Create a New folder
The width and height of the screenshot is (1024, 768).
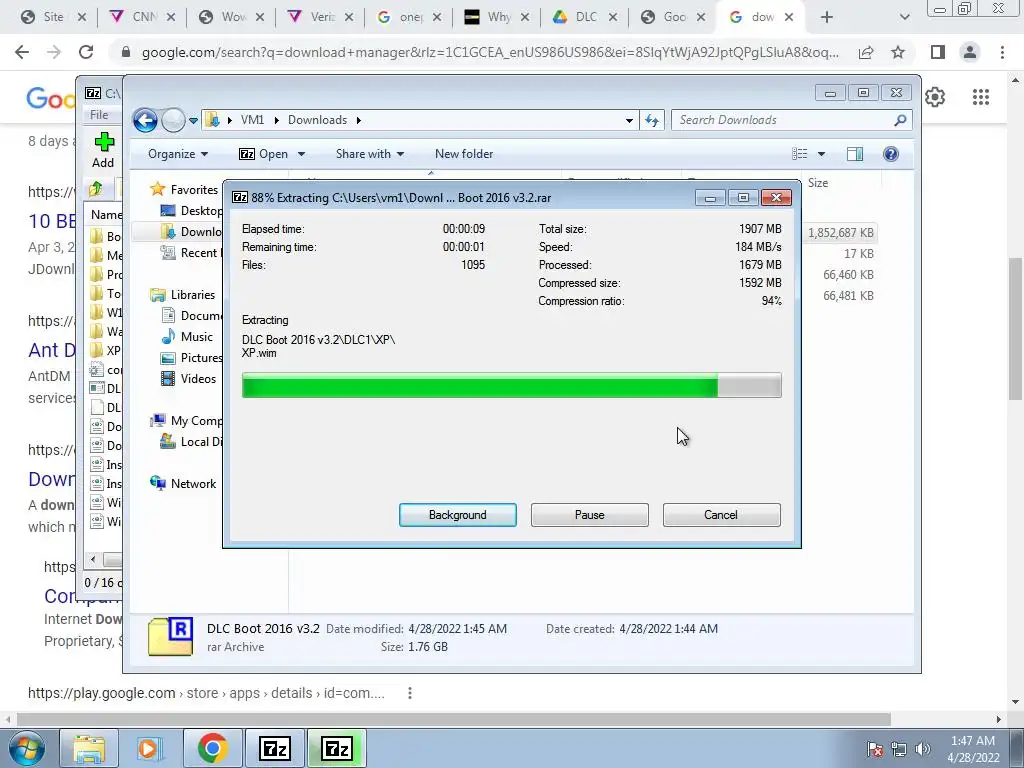click(464, 154)
